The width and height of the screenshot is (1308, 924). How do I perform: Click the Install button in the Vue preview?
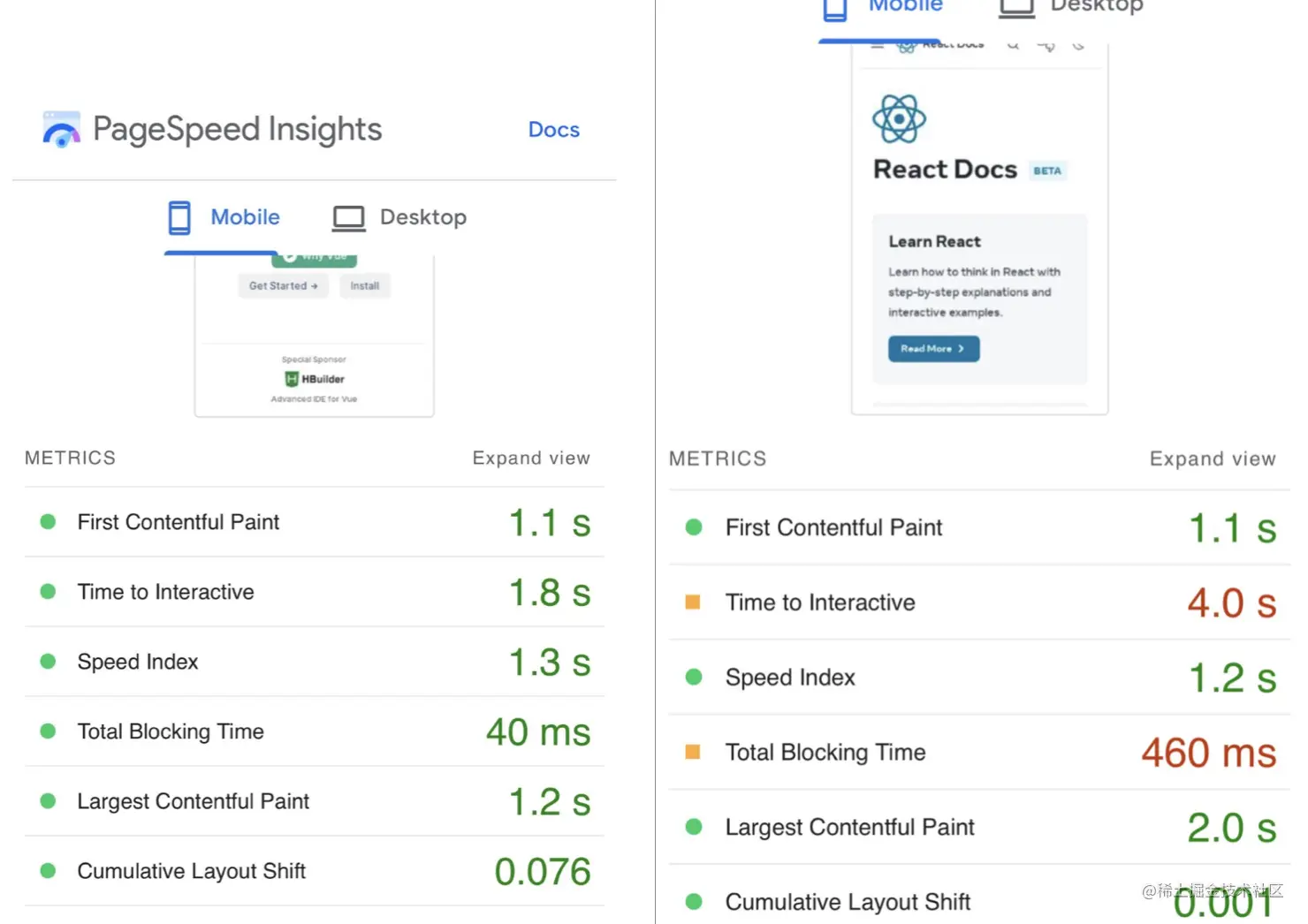(365, 285)
